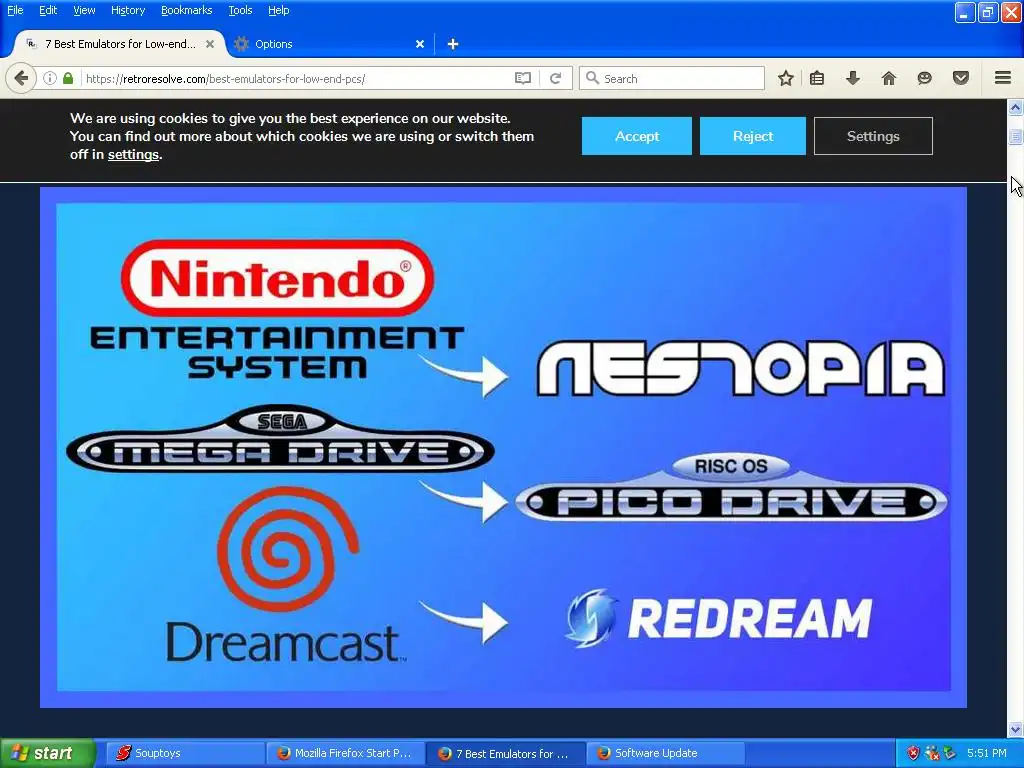Switch to 7 Best Emulators taskbar item
The height and width of the screenshot is (768, 1024).
(x=505, y=753)
